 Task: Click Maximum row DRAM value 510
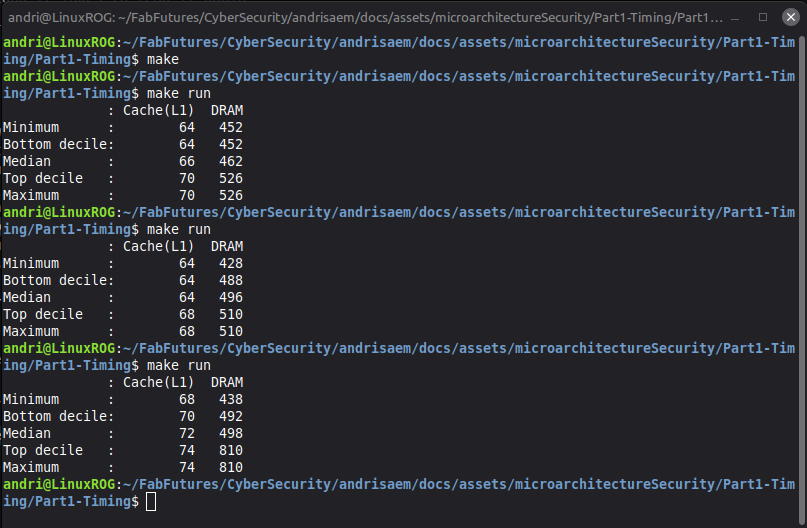click(231, 331)
